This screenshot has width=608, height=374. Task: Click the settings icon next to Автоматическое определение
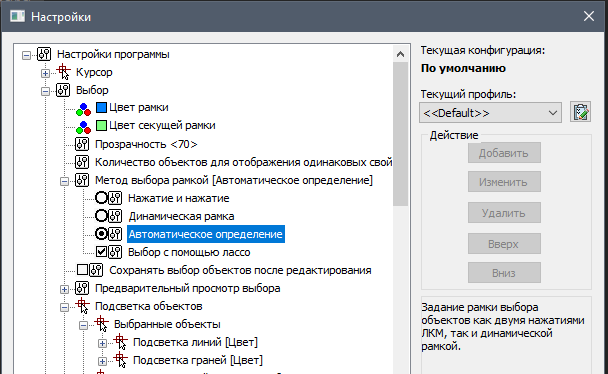pos(115,234)
